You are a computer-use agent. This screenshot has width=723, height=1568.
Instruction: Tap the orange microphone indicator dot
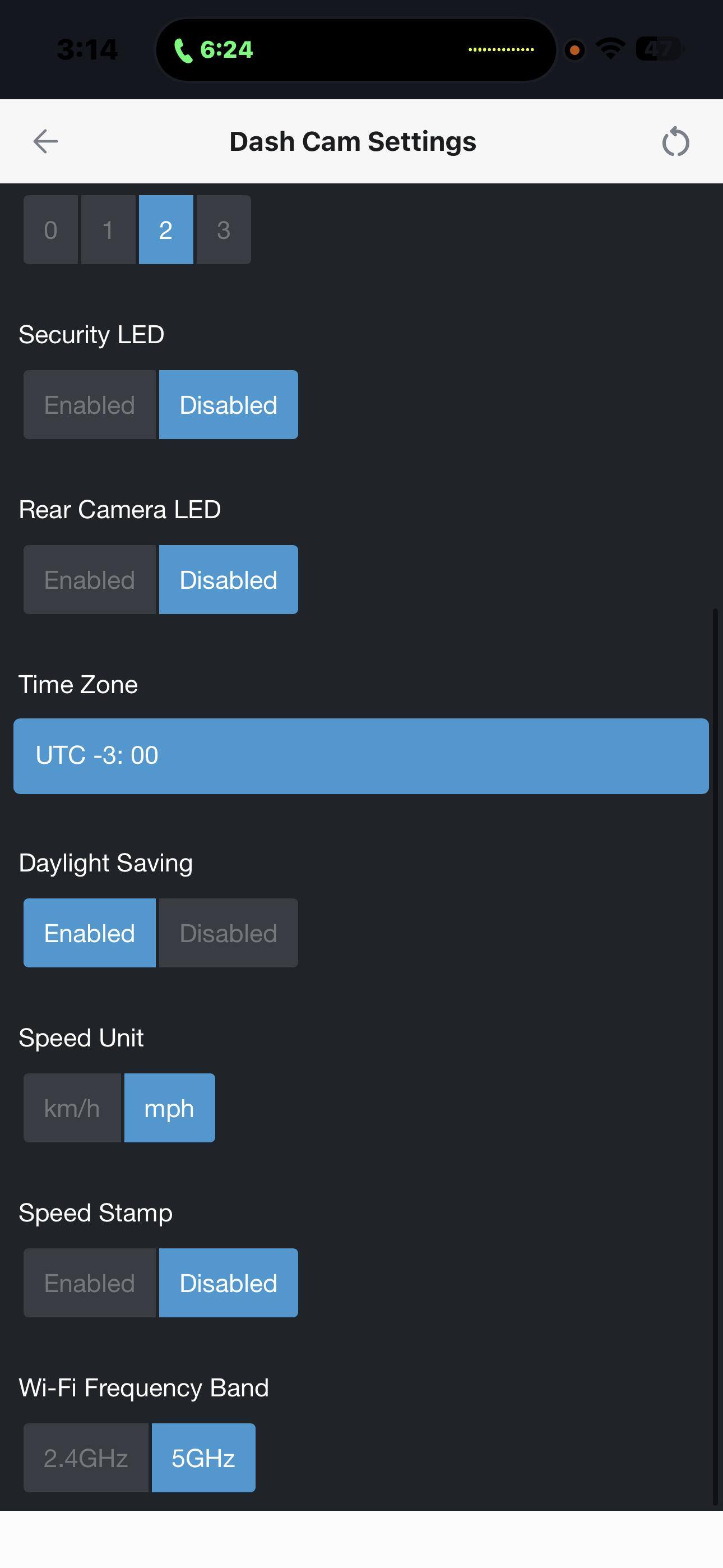(574, 49)
